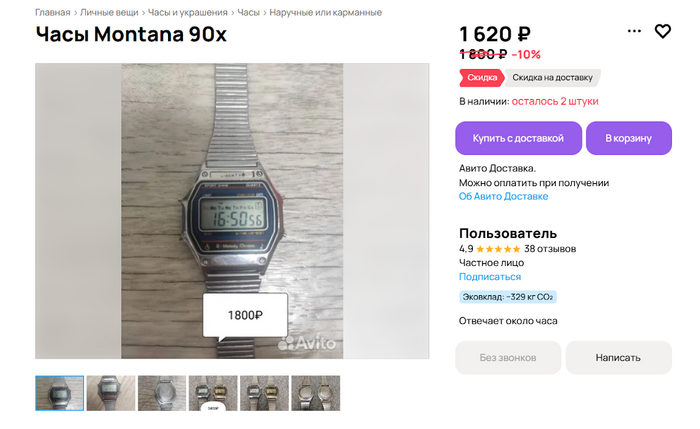Click the Скидка на доставку badge

coord(552,78)
